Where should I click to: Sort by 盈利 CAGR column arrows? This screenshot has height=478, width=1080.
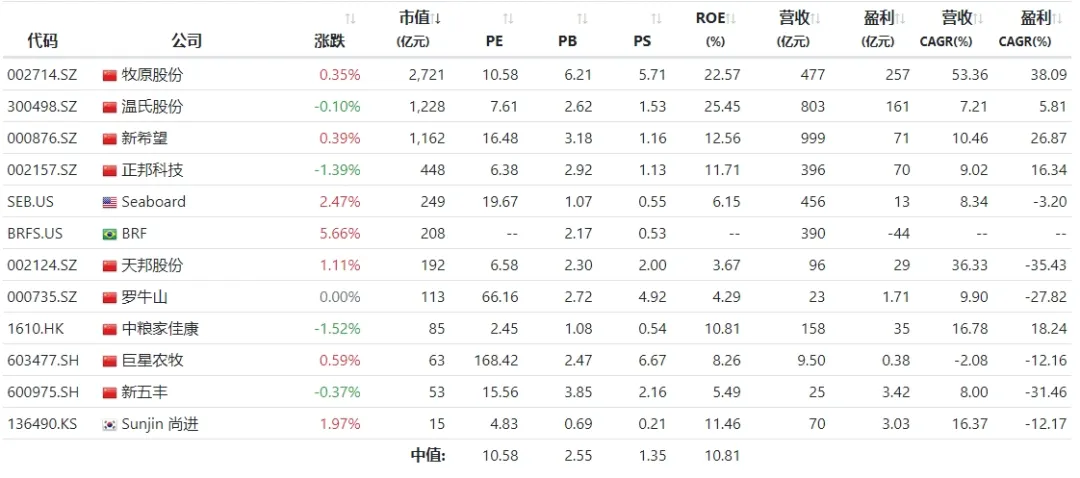[x=1058, y=19]
